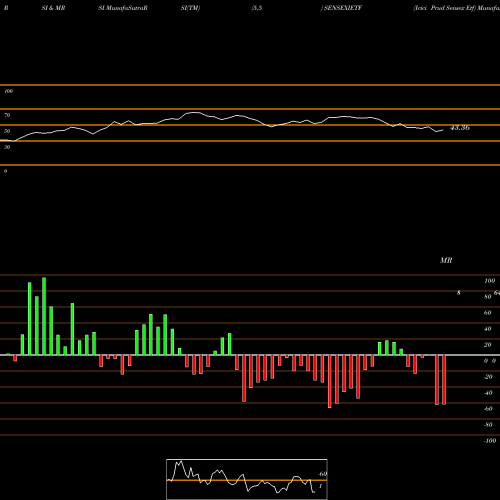500x500 pixels.
Task: Click the RSI axis label 50
Action: [7, 131]
